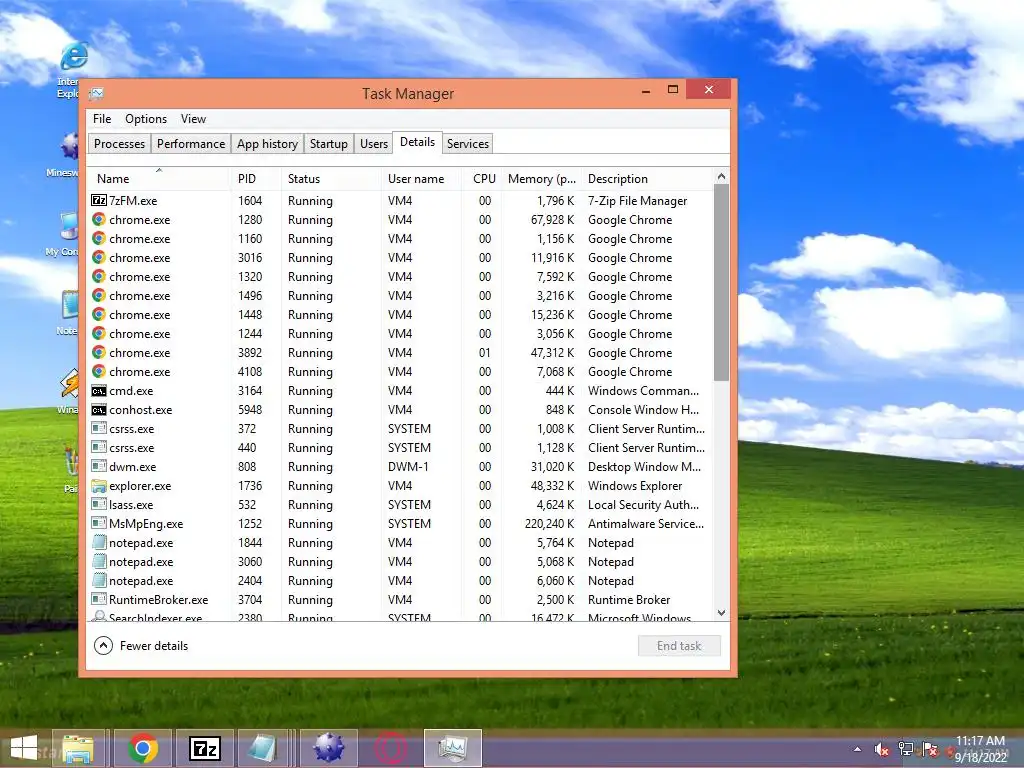Select the PID 3892 cell
The height and width of the screenshot is (768, 1024).
click(x=249, y=353)
